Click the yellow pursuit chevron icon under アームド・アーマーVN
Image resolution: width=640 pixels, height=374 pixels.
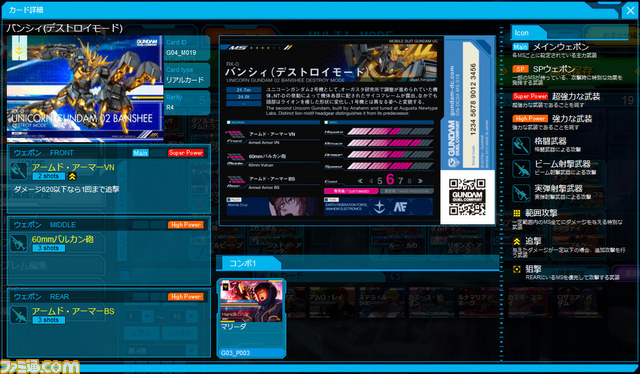[x=72, y=176]
